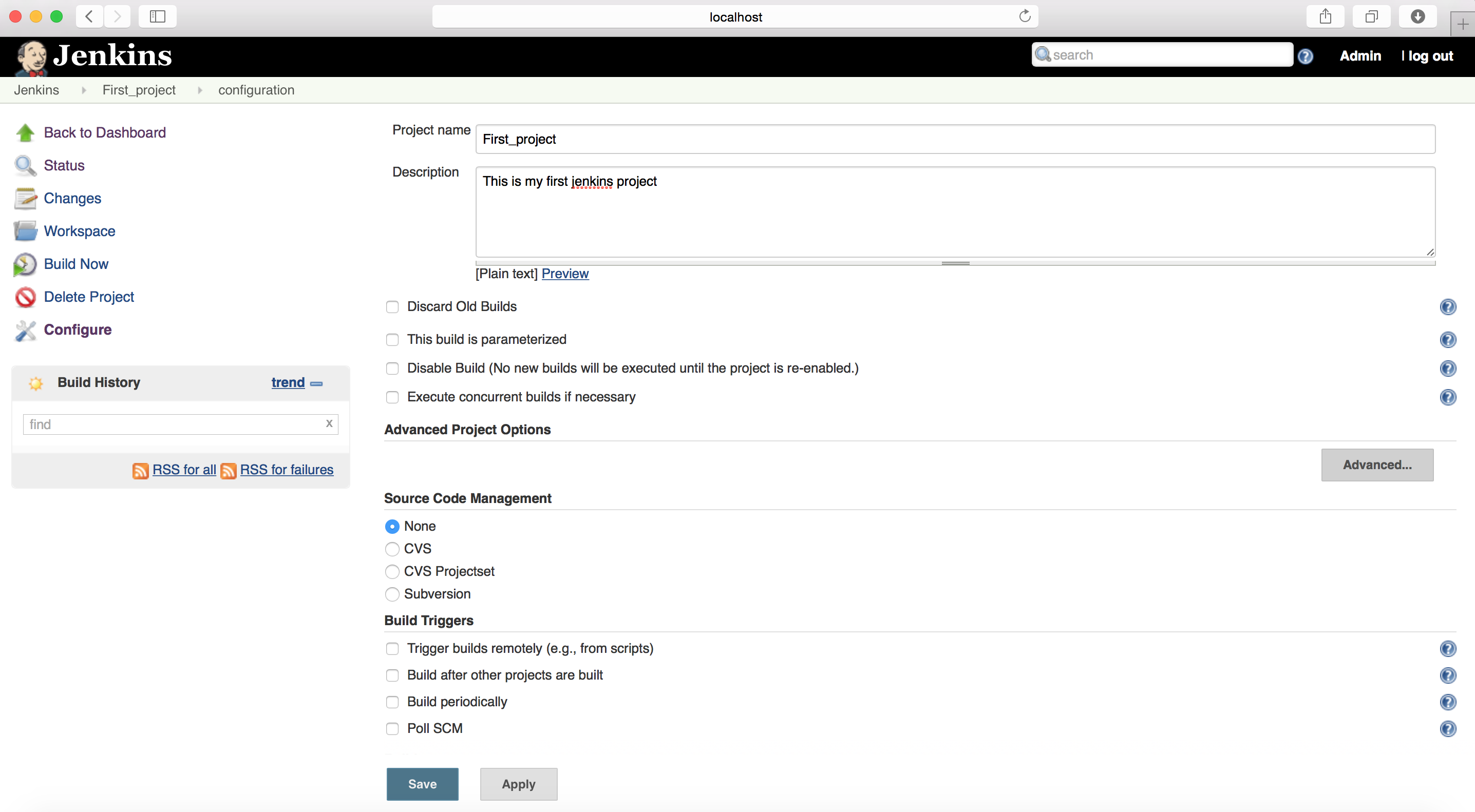Click Safari show tabs icon

point(1371,16)
